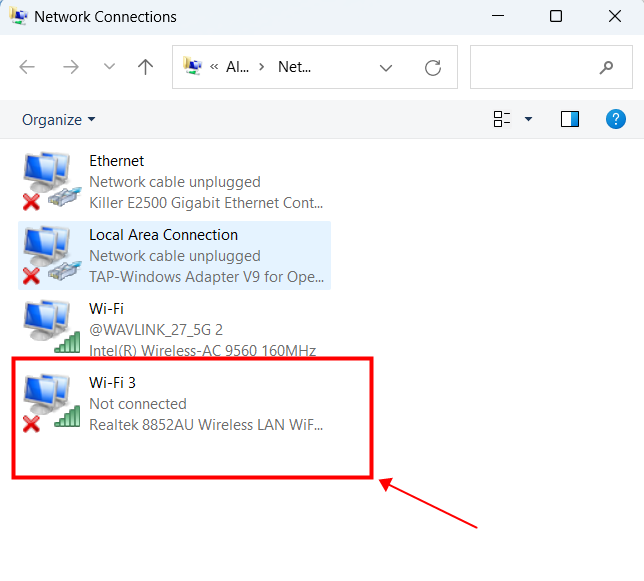Screen dimensions: 644x581
Task: Click the 'Net...' breadcrumb in address bar
Action: pos(294,67)
